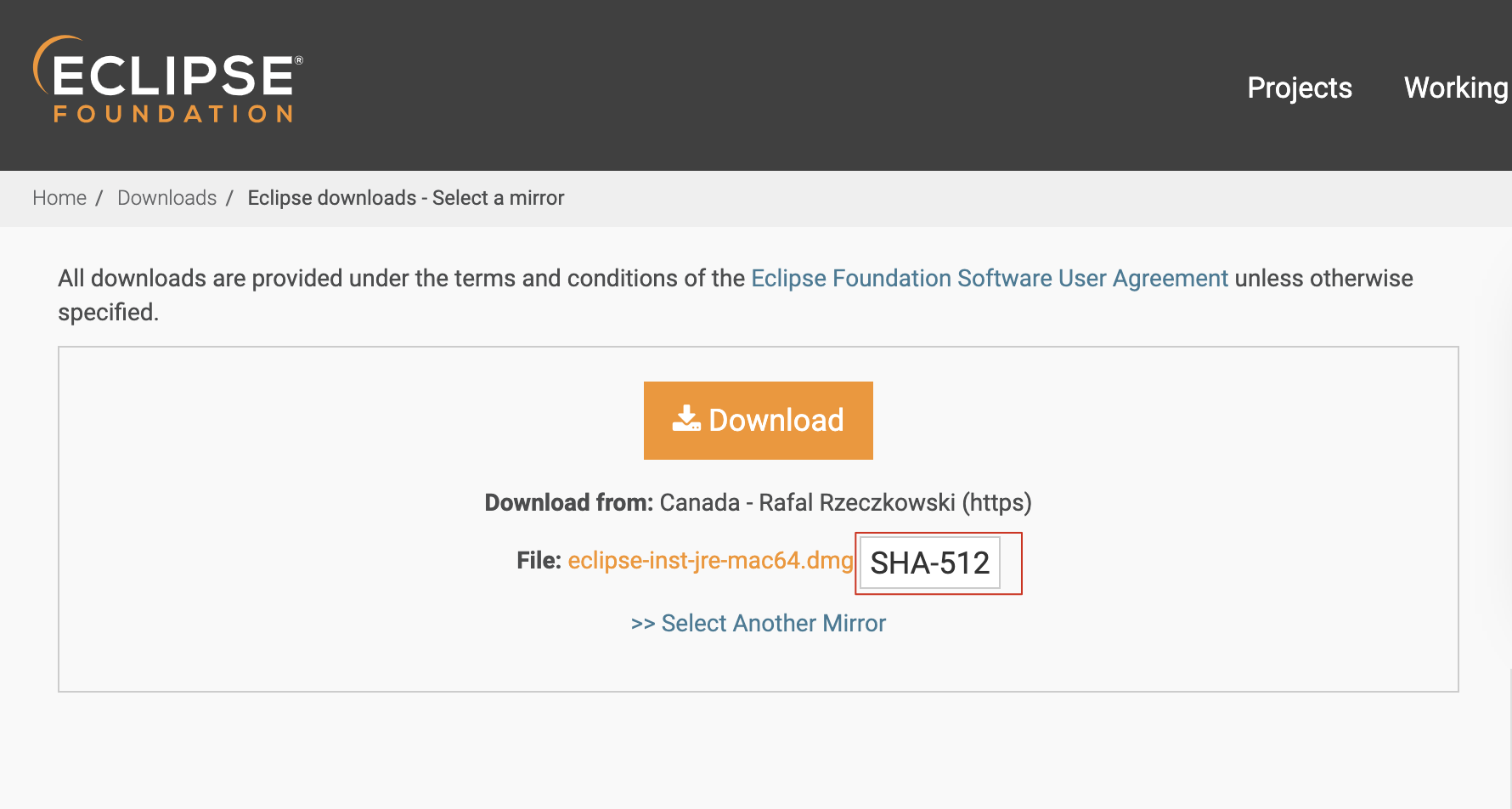Image resolution: width=1512 pixels, height=809 pixels.
Task: Open the eclipse-inst-jre-mac64.dmg file link
Action: click(710, 561)
